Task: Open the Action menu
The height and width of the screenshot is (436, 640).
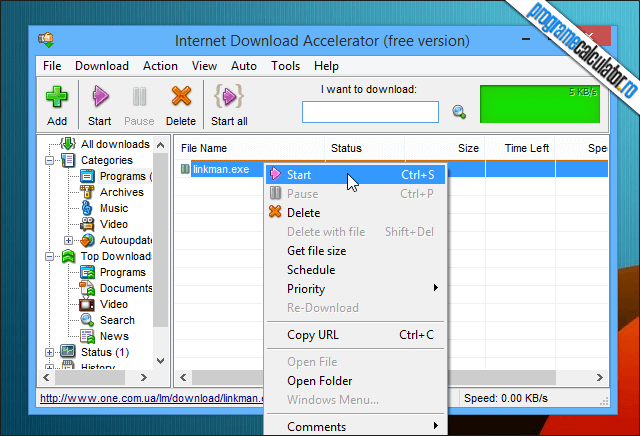Action: 160,66
